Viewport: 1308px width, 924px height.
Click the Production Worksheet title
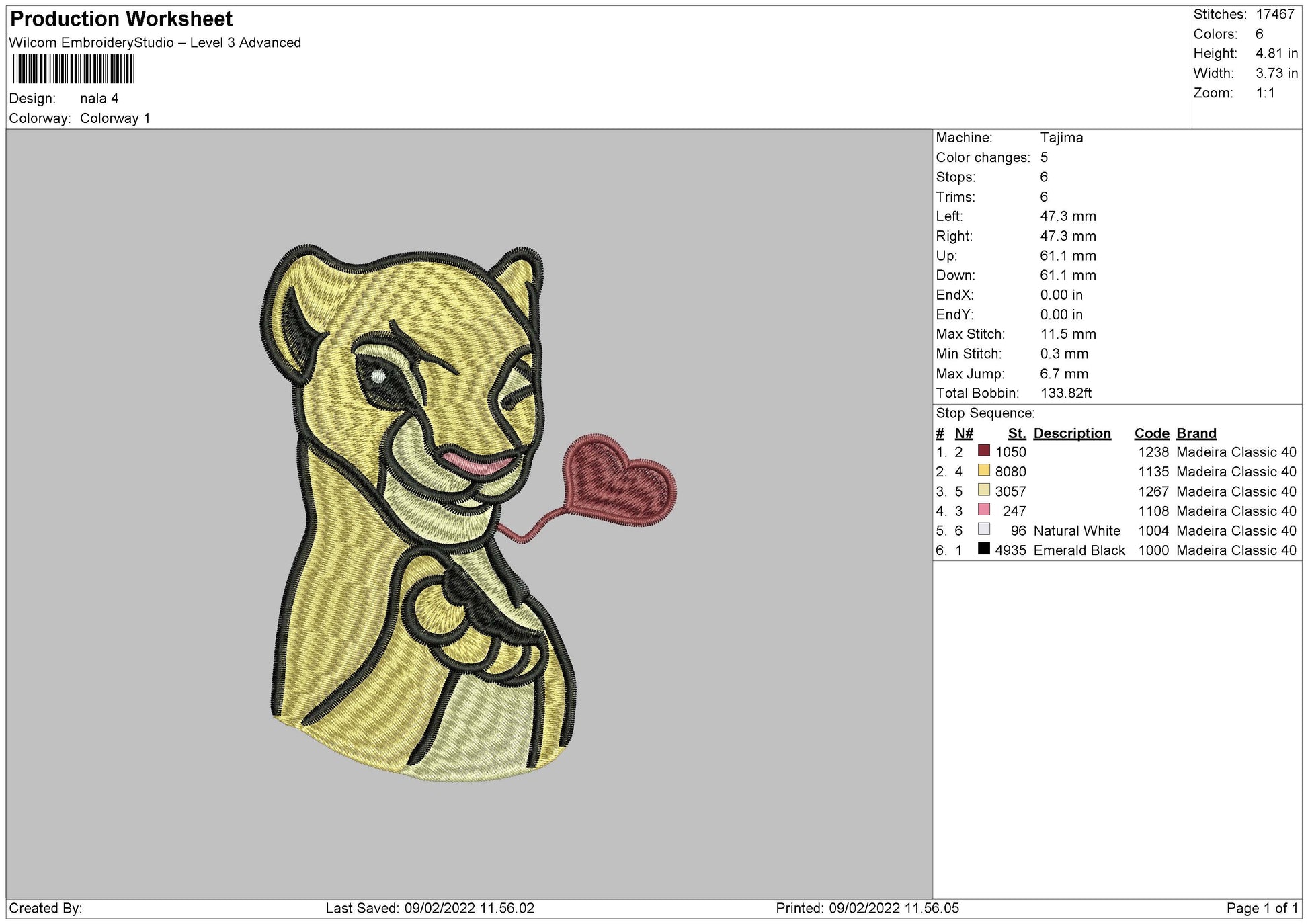click(x=122, y=19)
